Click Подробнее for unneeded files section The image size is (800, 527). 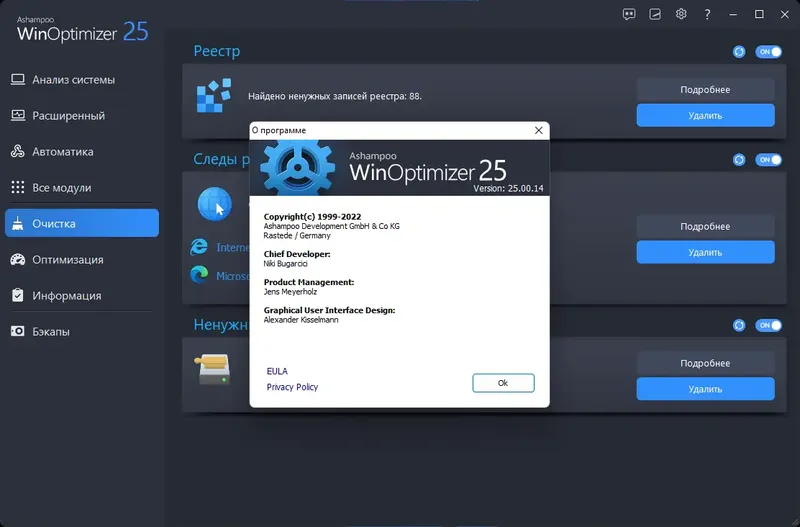pos(705,363)
